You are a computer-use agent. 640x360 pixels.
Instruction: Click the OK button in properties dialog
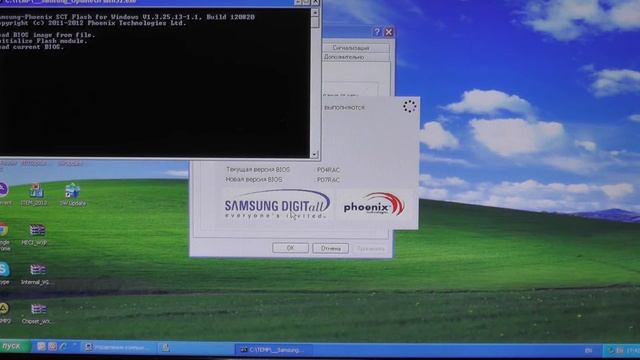[x=290, y=248]
